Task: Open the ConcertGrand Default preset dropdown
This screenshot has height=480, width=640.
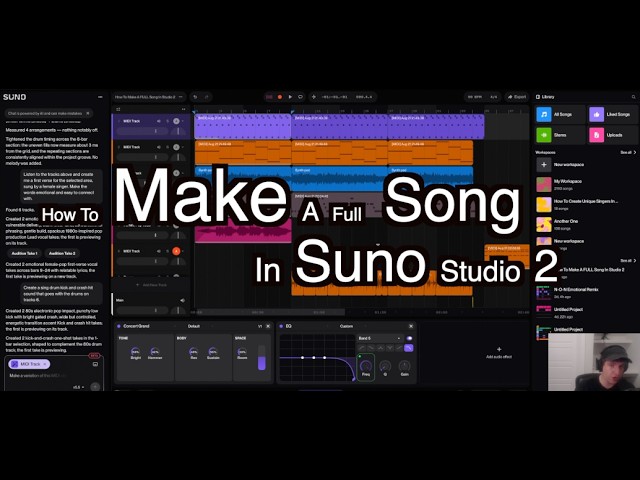Action: click(x=196, y=326)
